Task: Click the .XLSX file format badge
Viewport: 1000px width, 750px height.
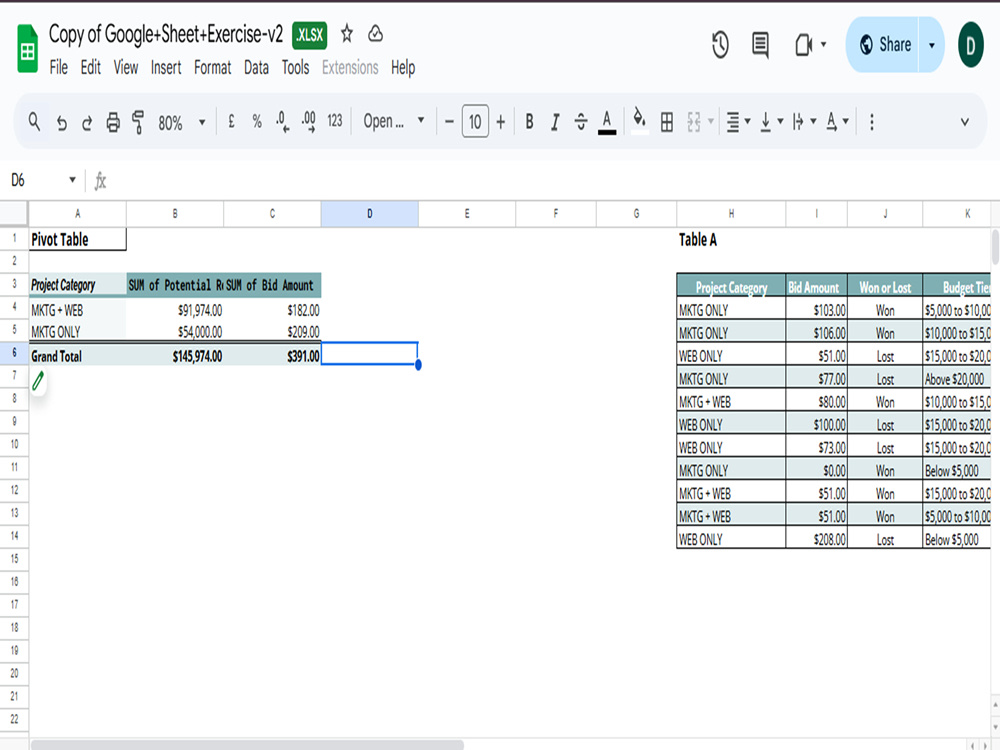Action: 310,34
